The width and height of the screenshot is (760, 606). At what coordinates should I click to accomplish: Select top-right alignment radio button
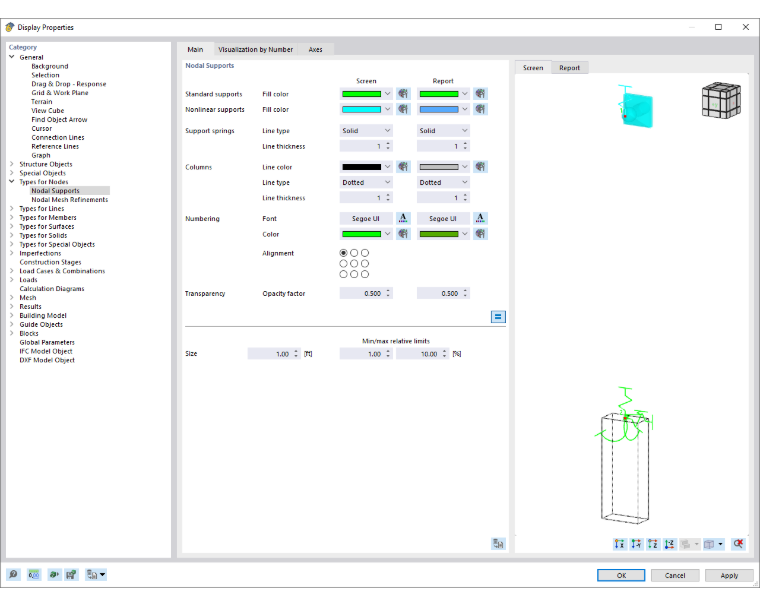pos(364,253)
